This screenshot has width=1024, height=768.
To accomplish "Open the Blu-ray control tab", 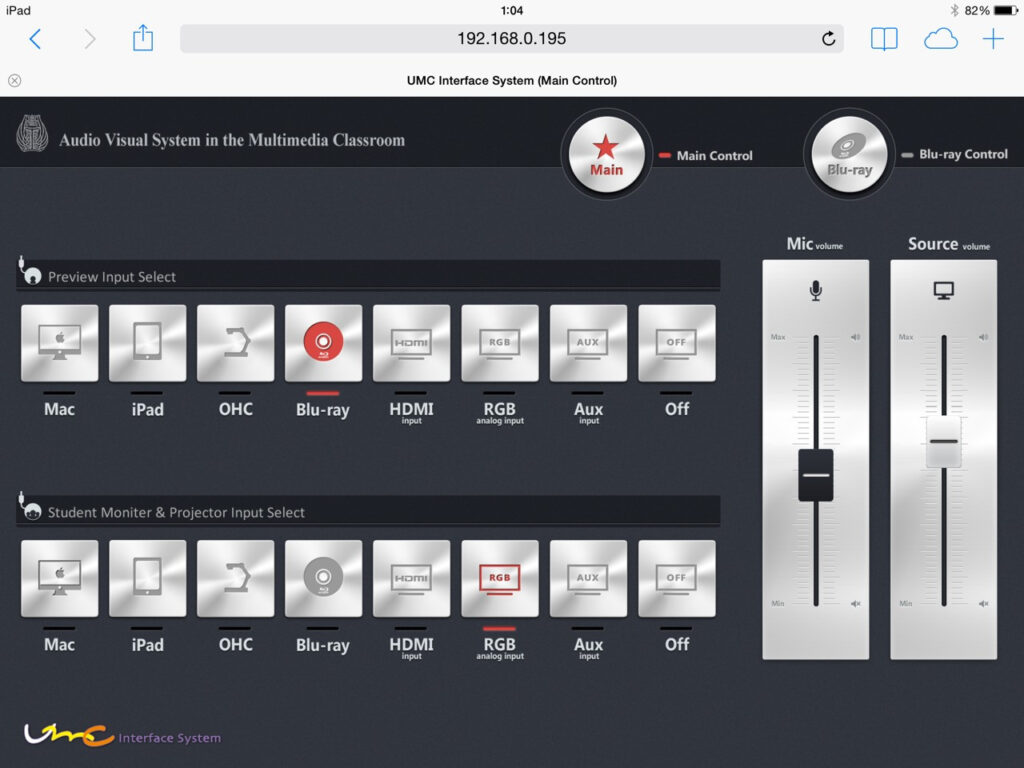I will coord(849,154).
